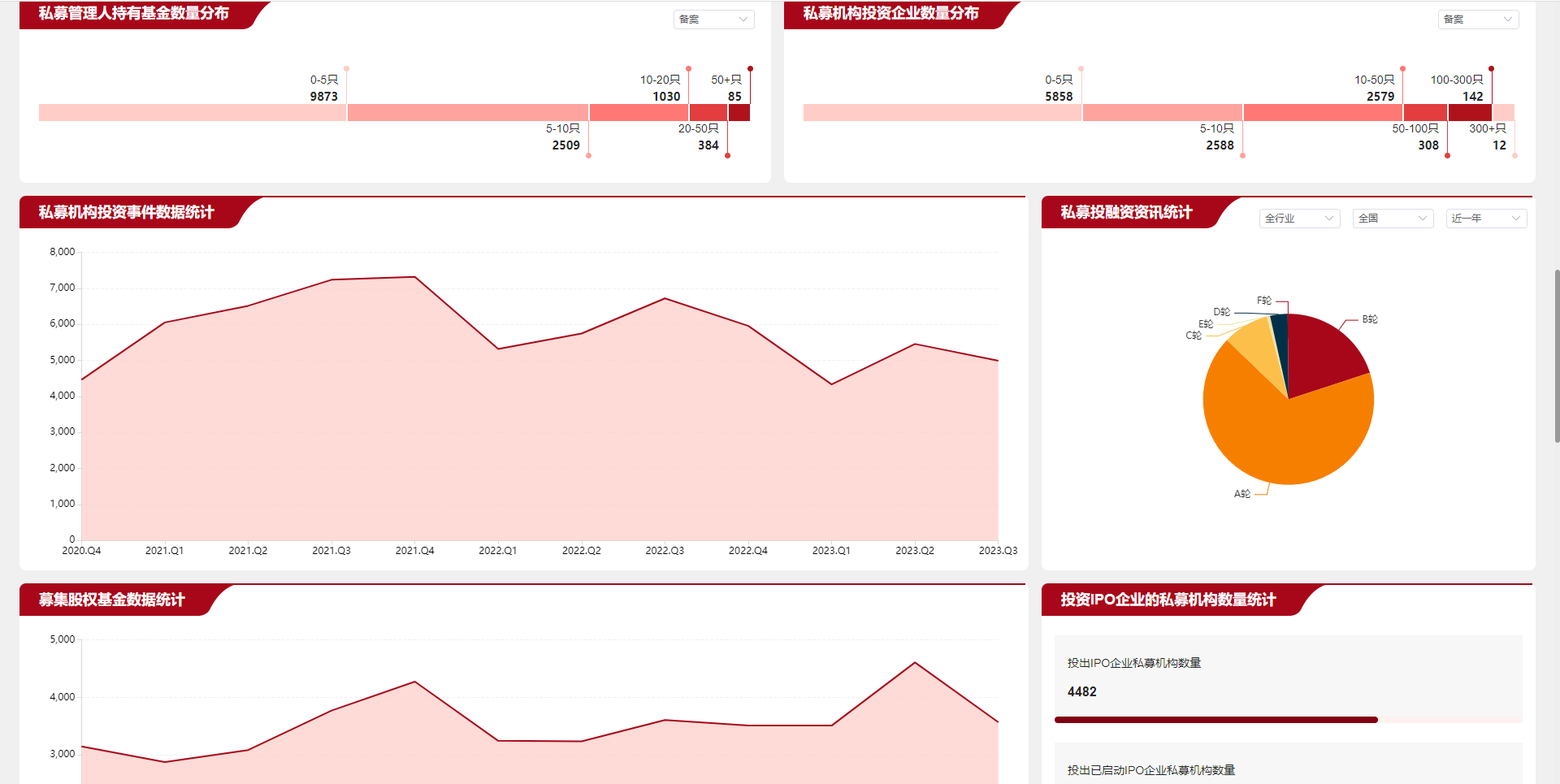Image resolution: width=1560 pixels, height=784 pixels.
Task: Click the F轮 dark navy pie slice
Action: click(x=1280, y=333)
